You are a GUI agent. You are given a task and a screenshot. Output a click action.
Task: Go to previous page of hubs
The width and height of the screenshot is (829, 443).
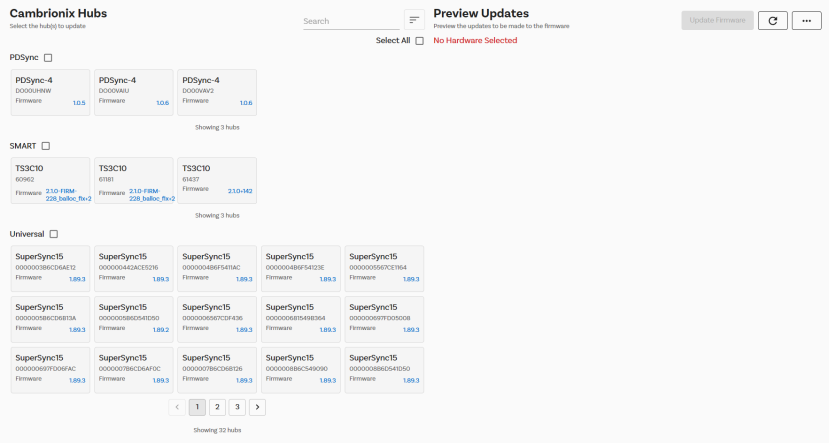pos(177,407)
